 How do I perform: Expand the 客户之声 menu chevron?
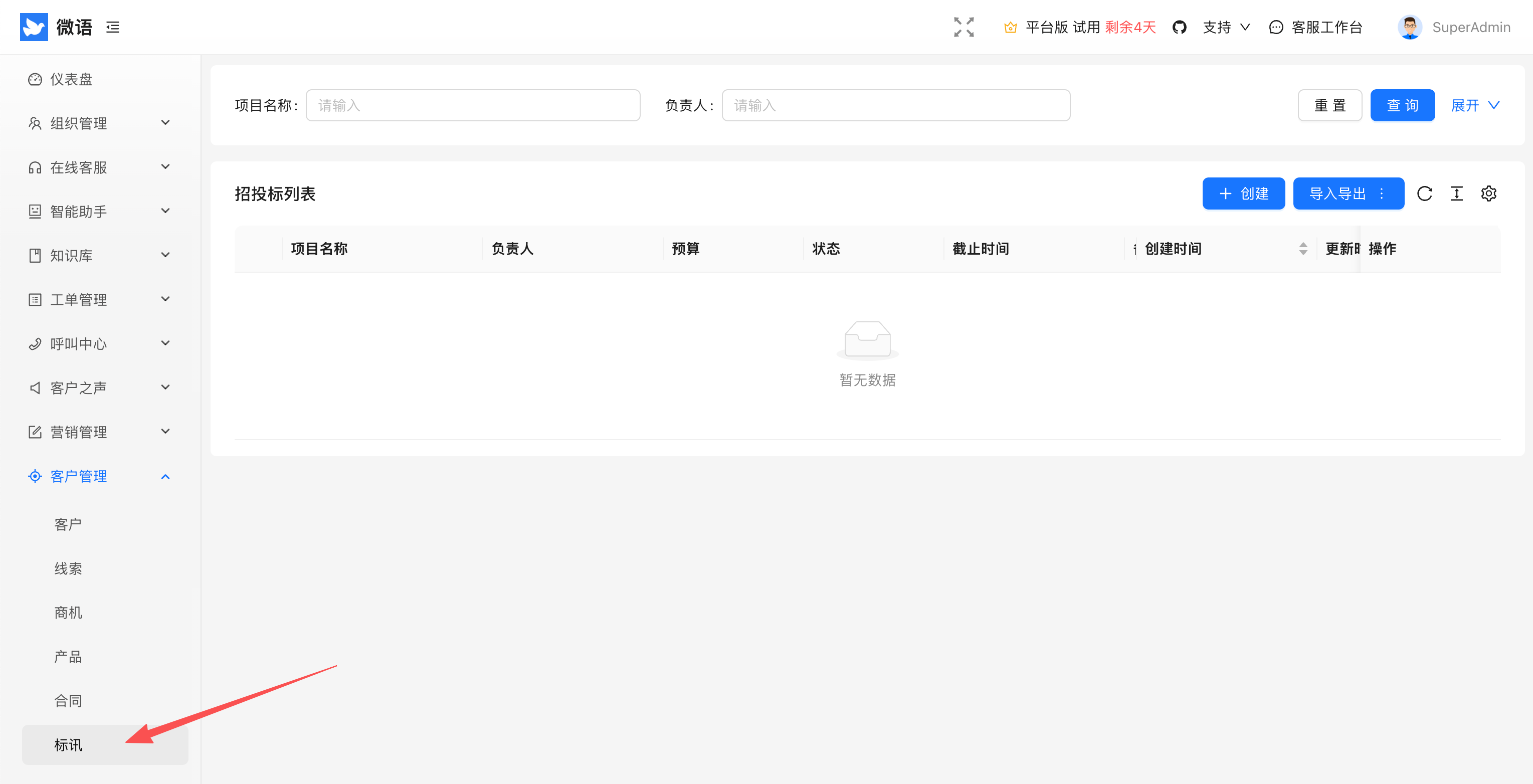pos(165,387)
